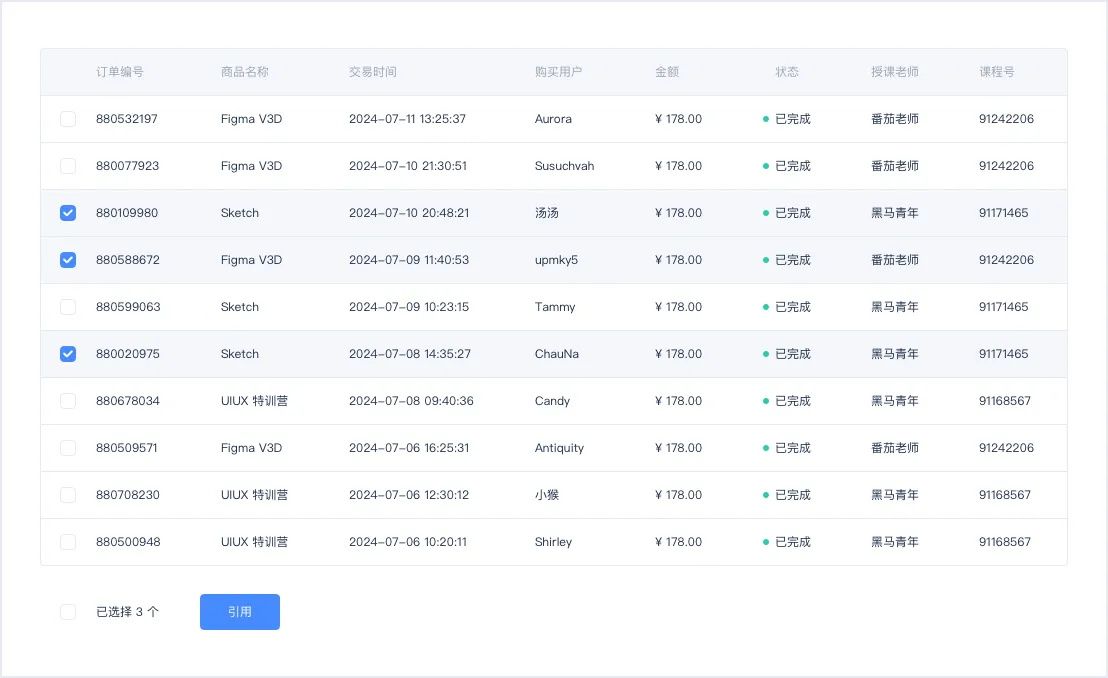The width and height of the screenshot is (1108, 678).
Task: Click timestamp 2024-07-10 20:48:21
Action: point(408,213)
